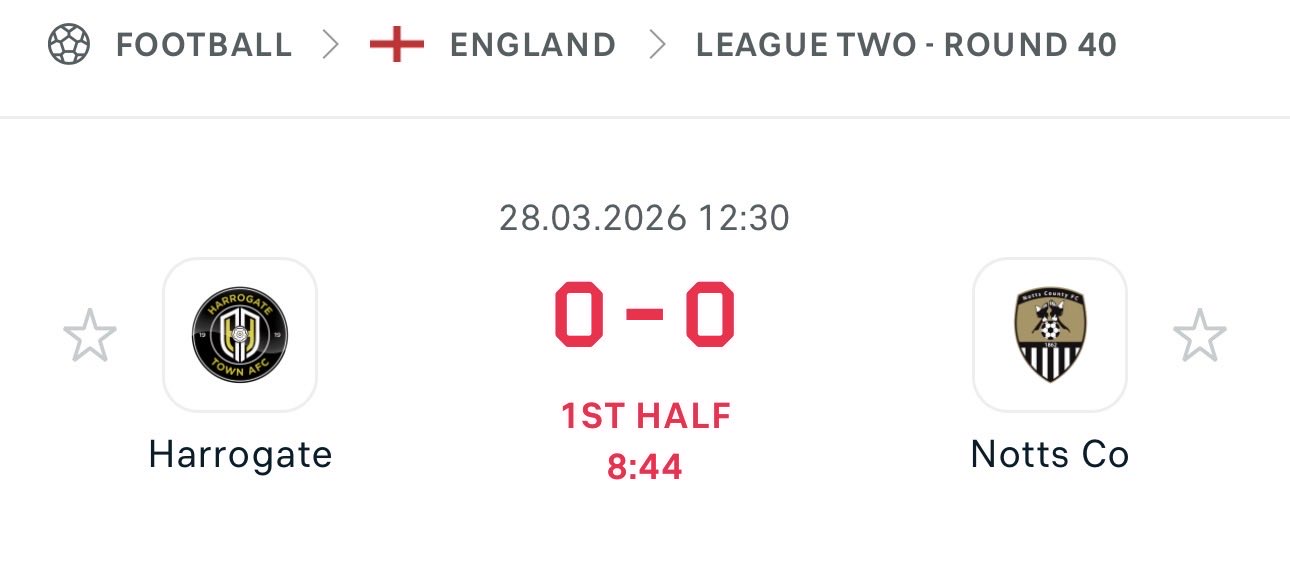Open League Two - Round 40 breadcrumb
The height and width of the screenshot is (563, 1290).
tap(906, 45)
